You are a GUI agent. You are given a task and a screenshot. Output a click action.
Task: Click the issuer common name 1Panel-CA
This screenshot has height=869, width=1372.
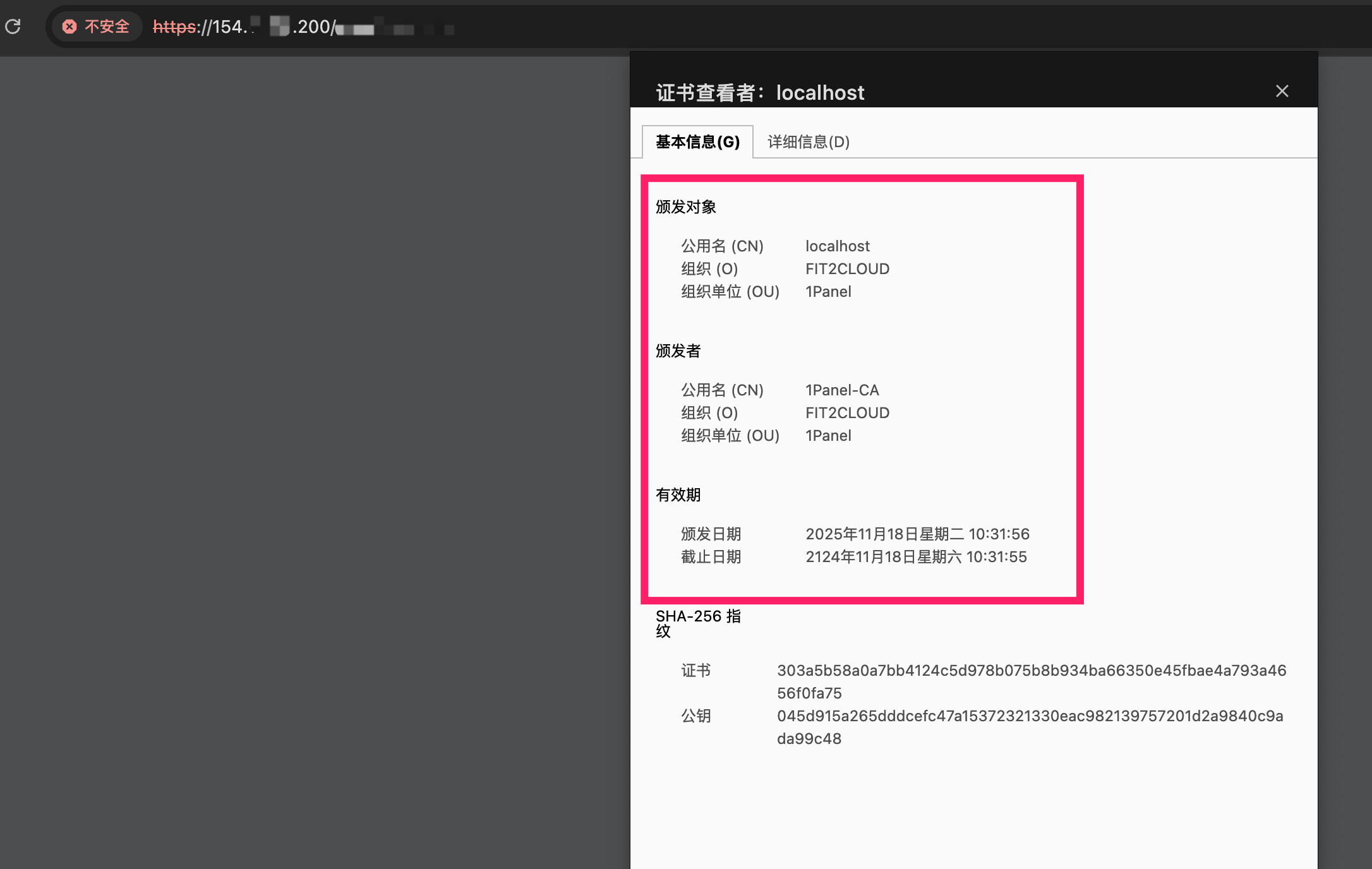coord(841,390)
